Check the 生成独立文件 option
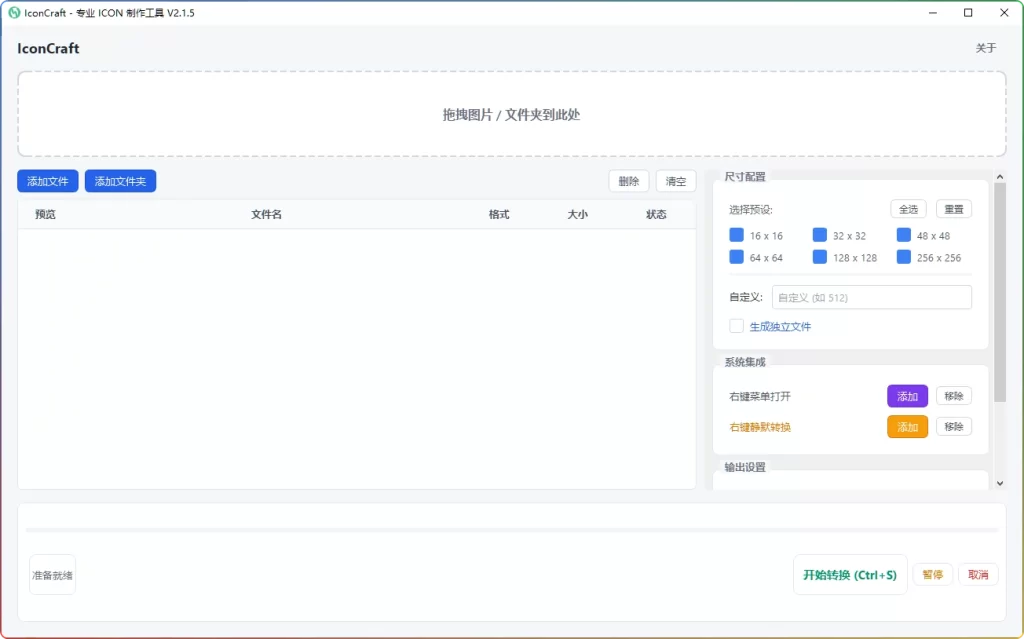This screenshot has width=1024, height=639. 736,325
